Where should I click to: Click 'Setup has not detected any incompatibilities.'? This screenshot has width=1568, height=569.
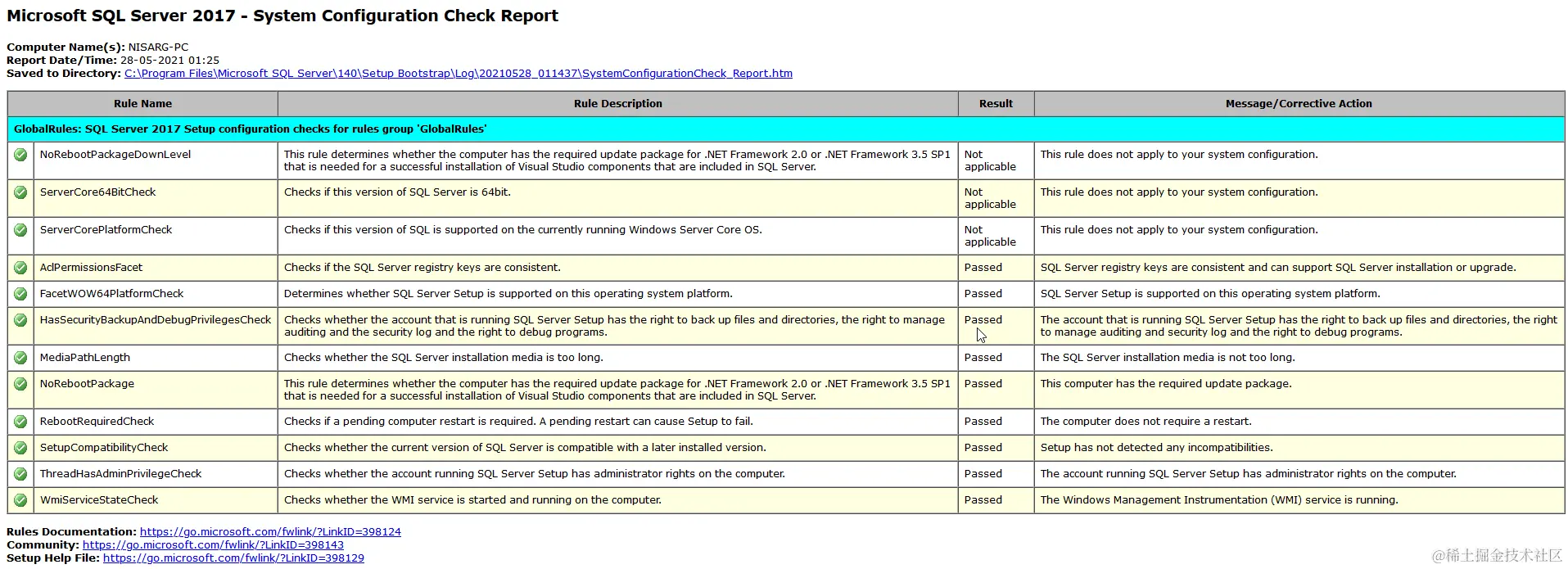pyautogui.click(x=1156, y=448)
